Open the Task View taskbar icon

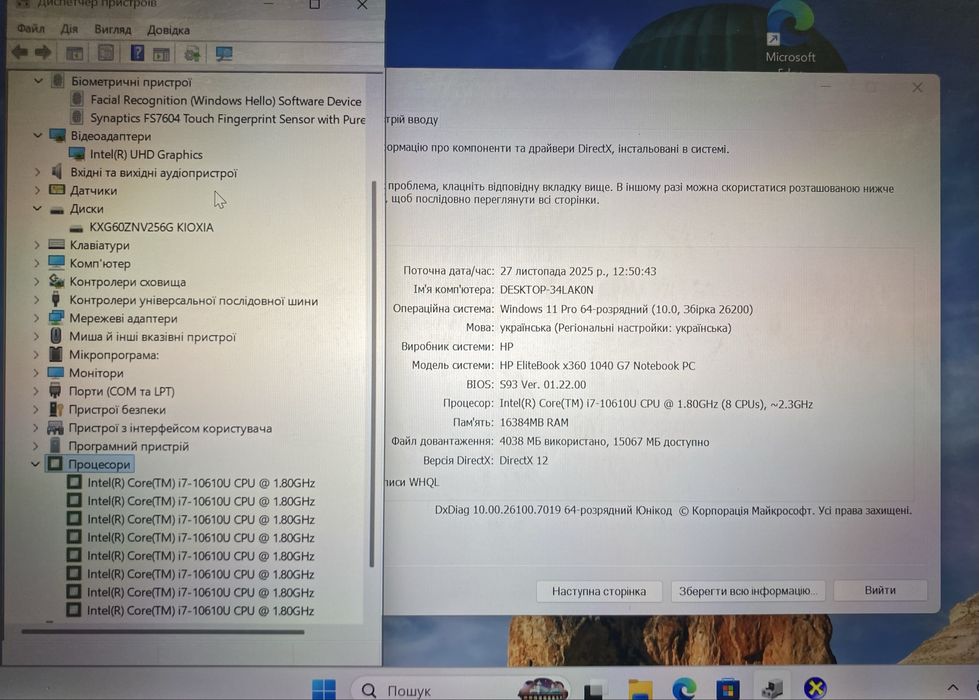click(x=595, y=689)
